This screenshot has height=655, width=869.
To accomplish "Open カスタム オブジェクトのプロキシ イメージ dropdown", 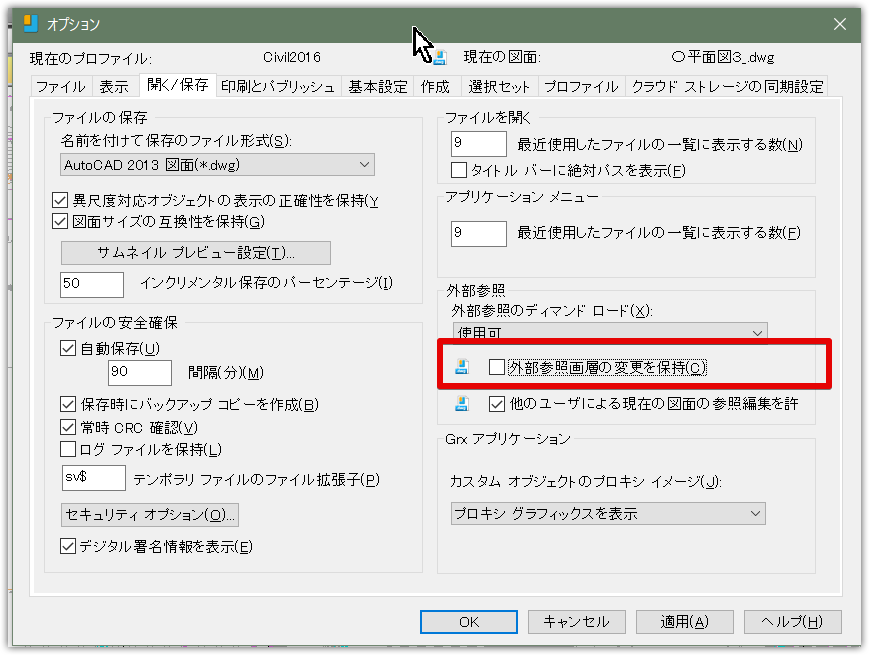I will [608, 514].
